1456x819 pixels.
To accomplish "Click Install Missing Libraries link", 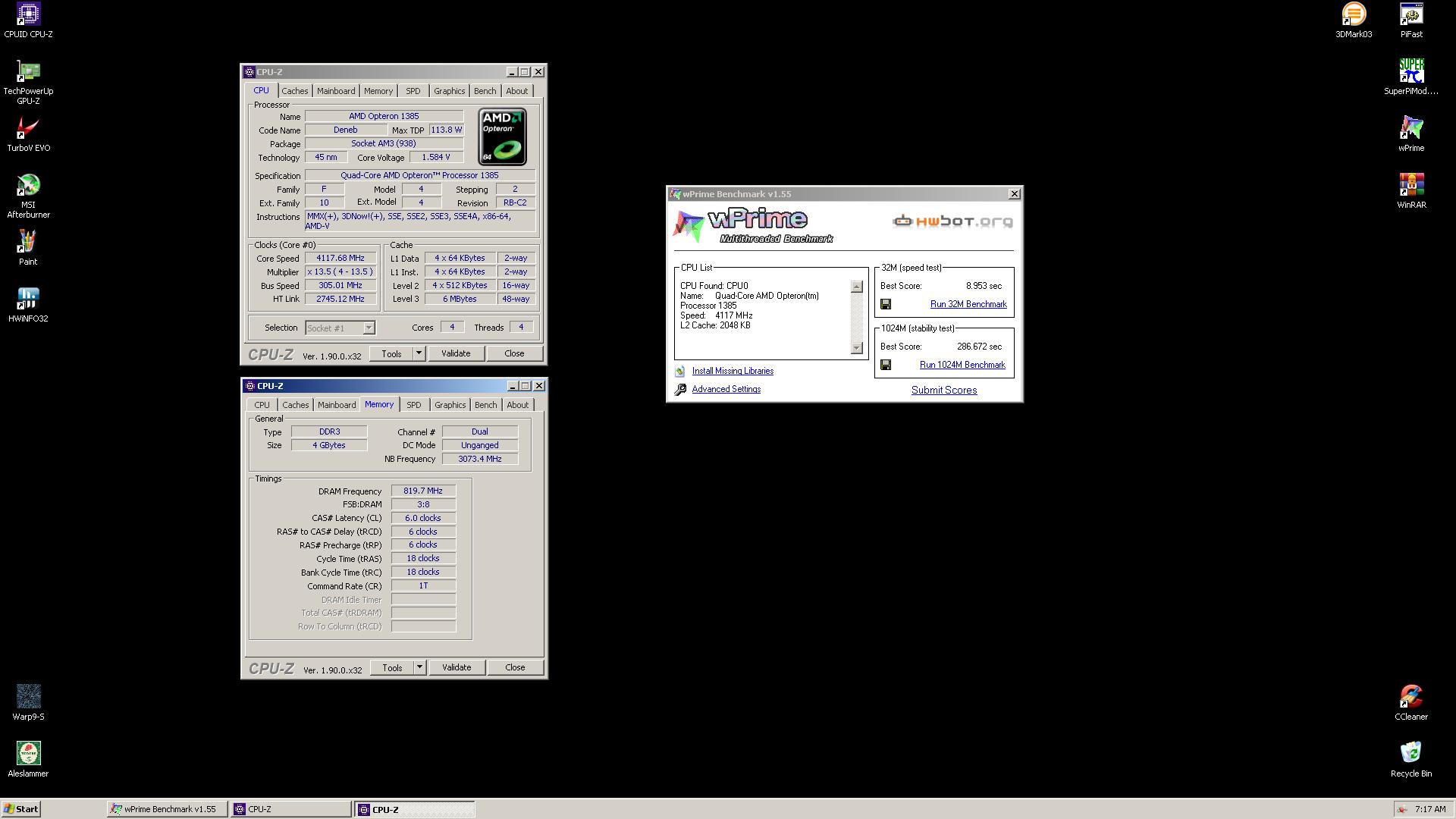I will pyautogui.click(x=733, y=371).
